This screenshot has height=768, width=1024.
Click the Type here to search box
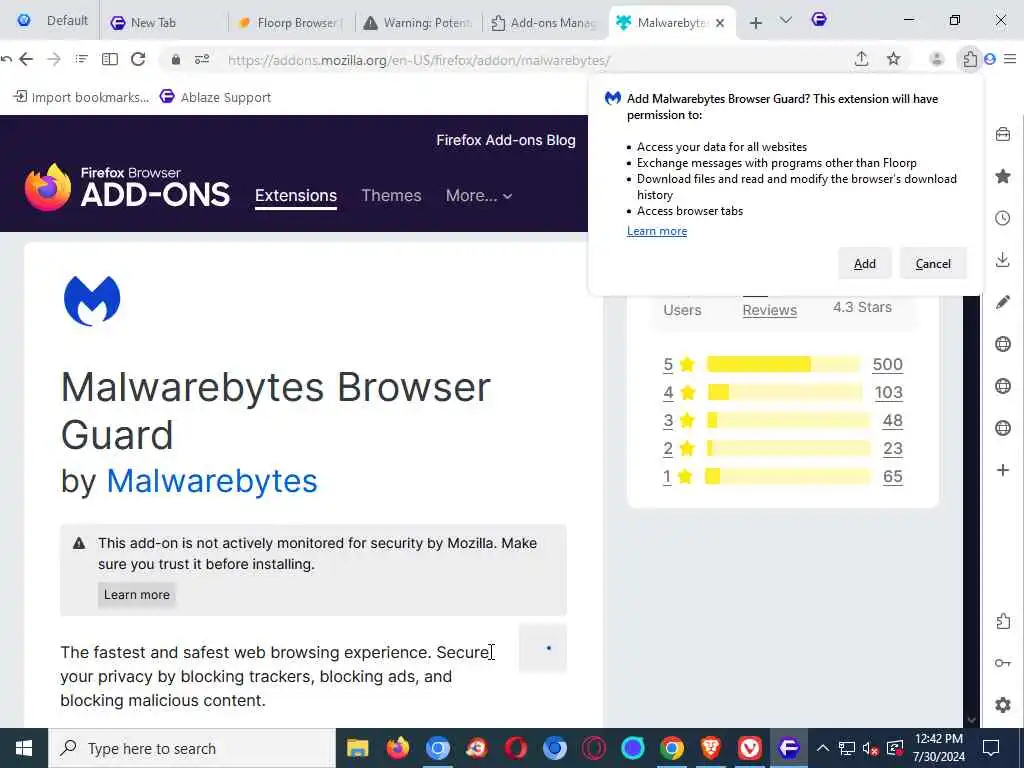[x=192, y=748]
